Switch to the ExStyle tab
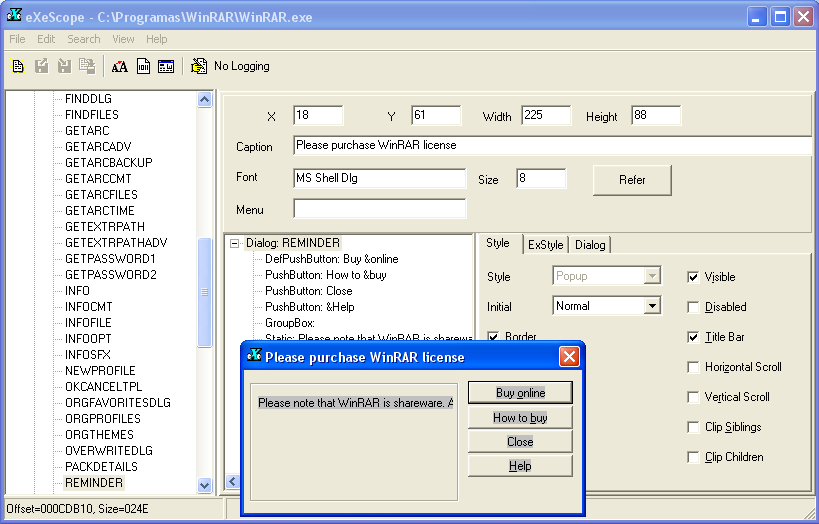This screenshot has height=524, width=819. (545, 245)
